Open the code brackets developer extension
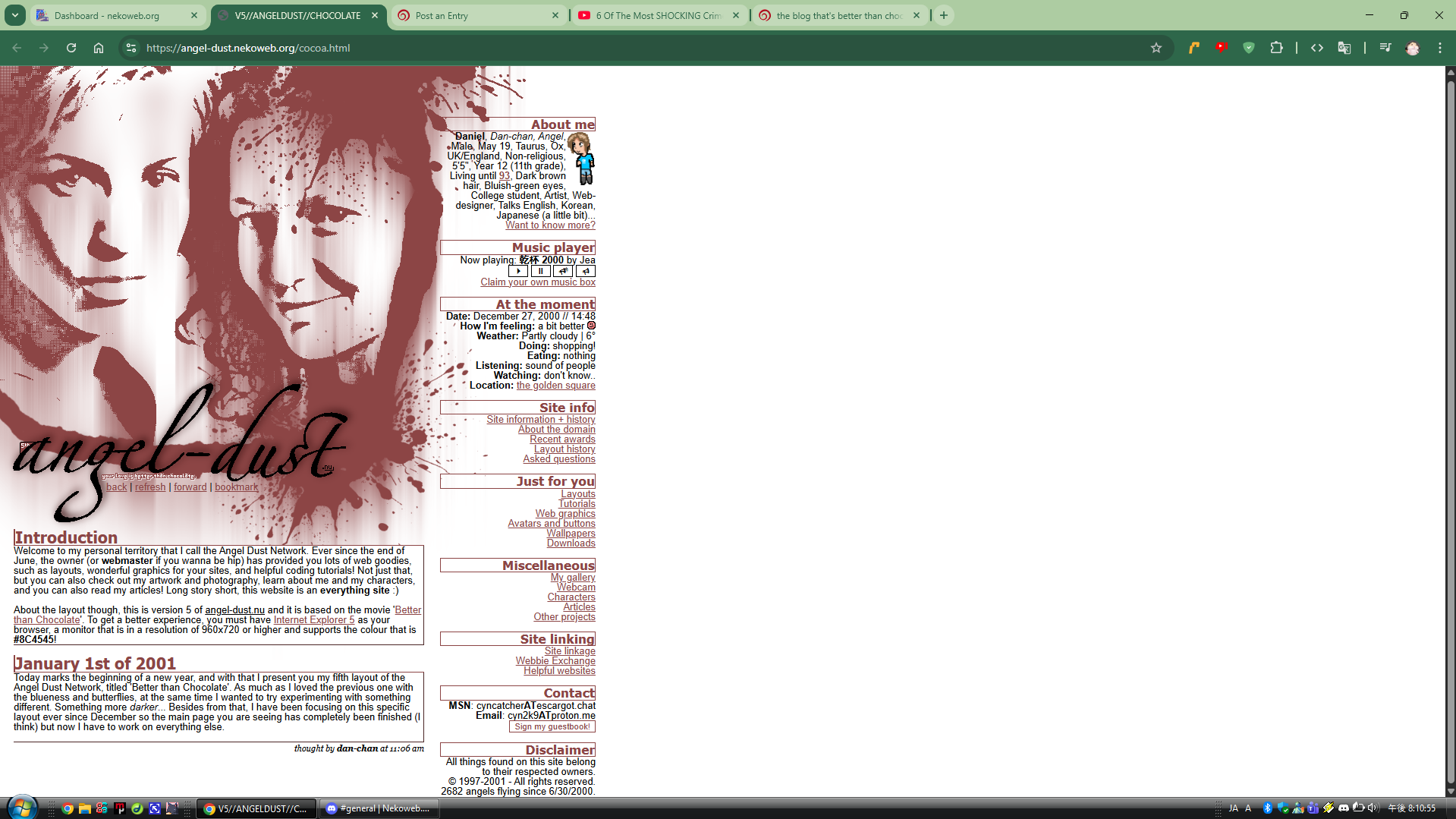 [x=1317, y=47]
